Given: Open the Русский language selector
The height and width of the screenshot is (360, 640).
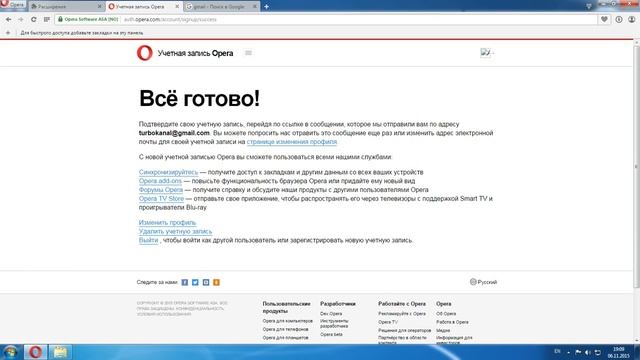Looking at the screenshot, I should (x=483, y=282).
